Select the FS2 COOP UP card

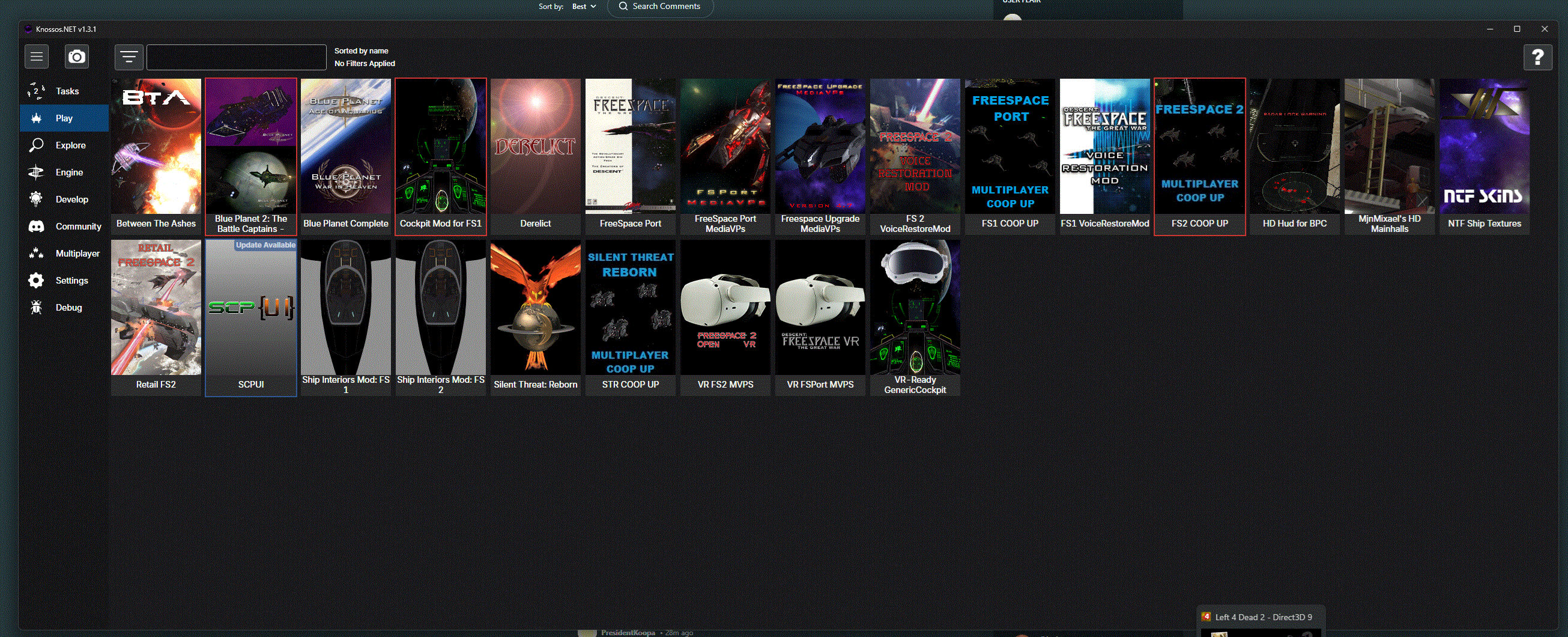[1200, 156]
